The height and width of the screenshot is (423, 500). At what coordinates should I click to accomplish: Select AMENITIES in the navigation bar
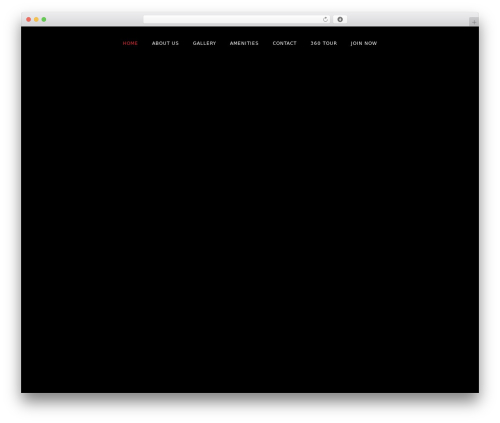244,43
